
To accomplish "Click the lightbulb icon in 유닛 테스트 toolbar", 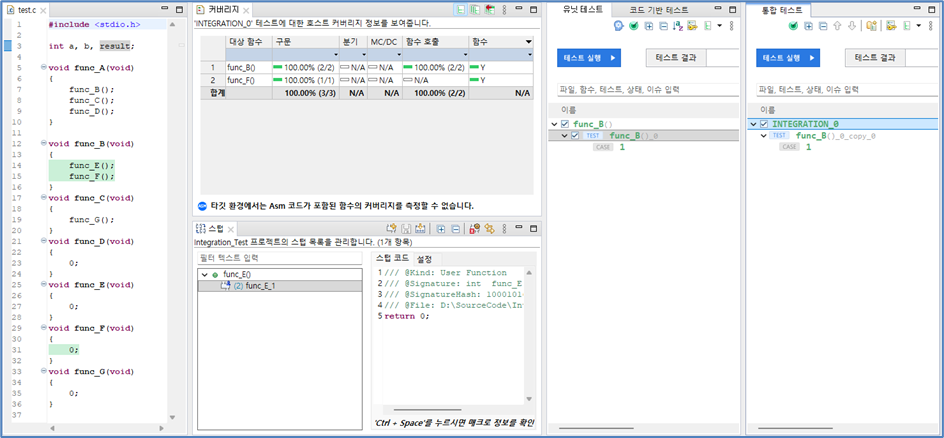I will (618, 26).
